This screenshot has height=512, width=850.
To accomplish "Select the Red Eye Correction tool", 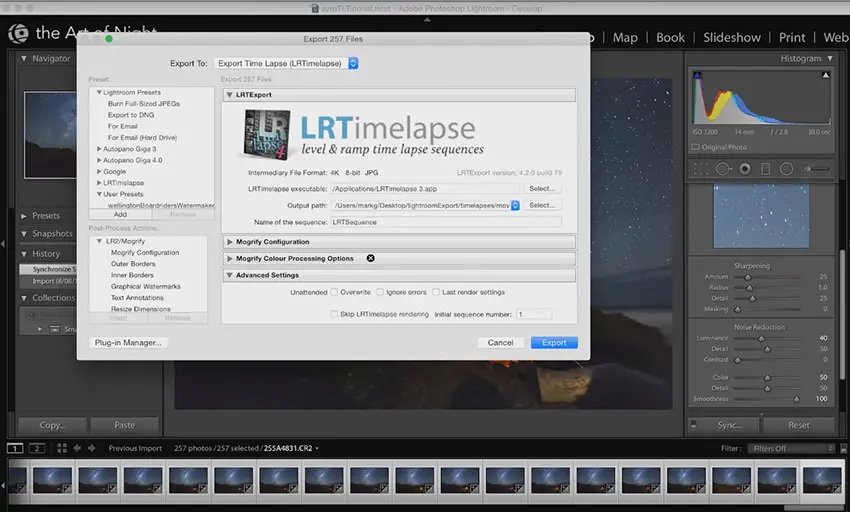I will pyautogui.click(x=745, y=169).
